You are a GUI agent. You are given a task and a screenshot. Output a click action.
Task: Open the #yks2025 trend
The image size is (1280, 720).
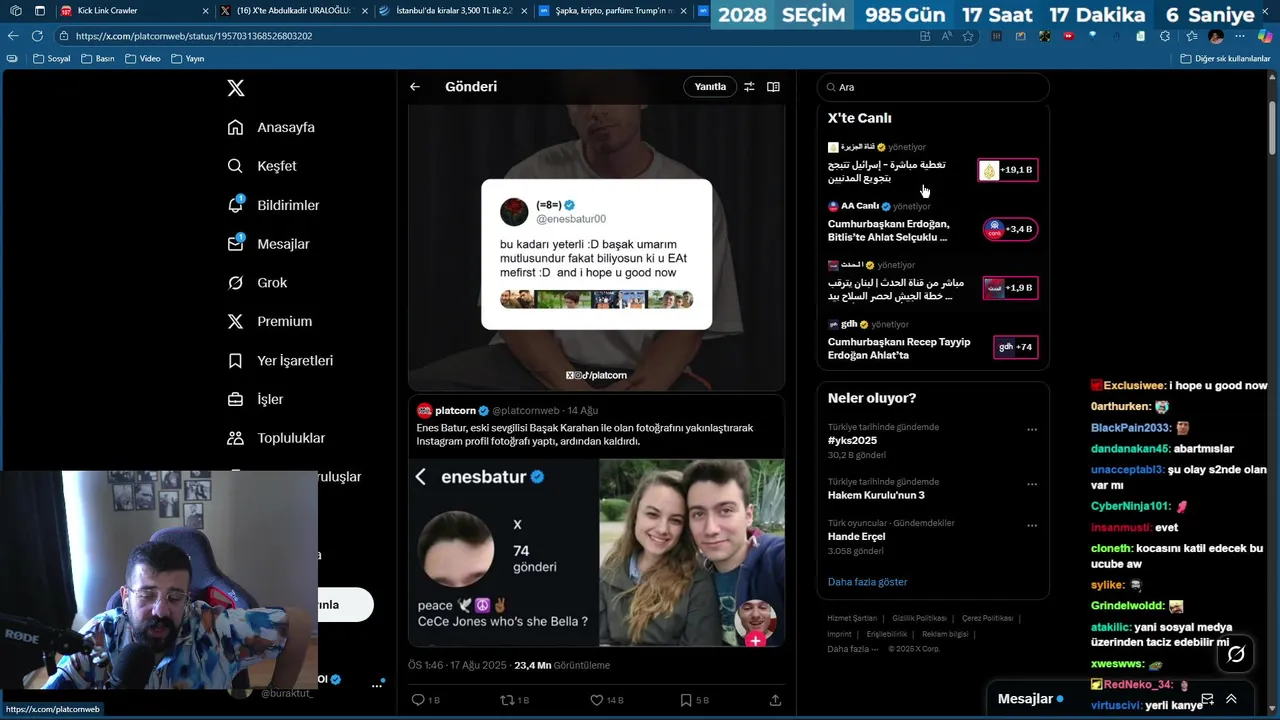(852, 440)
